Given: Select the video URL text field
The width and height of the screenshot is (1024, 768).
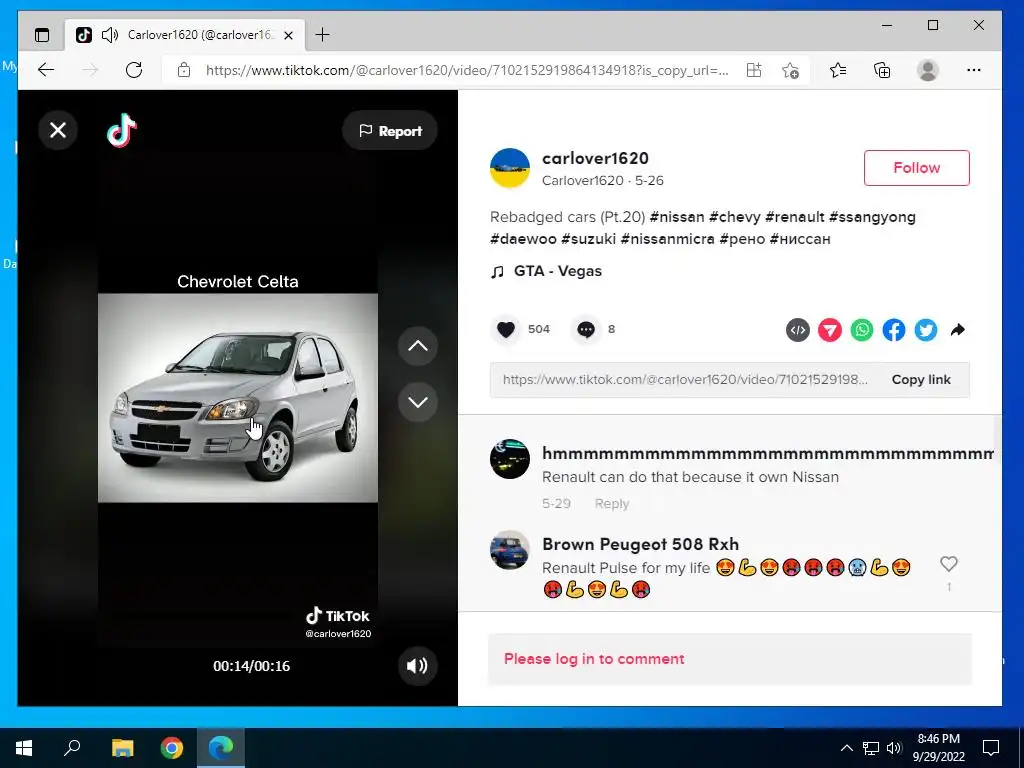Looking at the screenshot, I should pyautogui.click(x=684, y=379).
